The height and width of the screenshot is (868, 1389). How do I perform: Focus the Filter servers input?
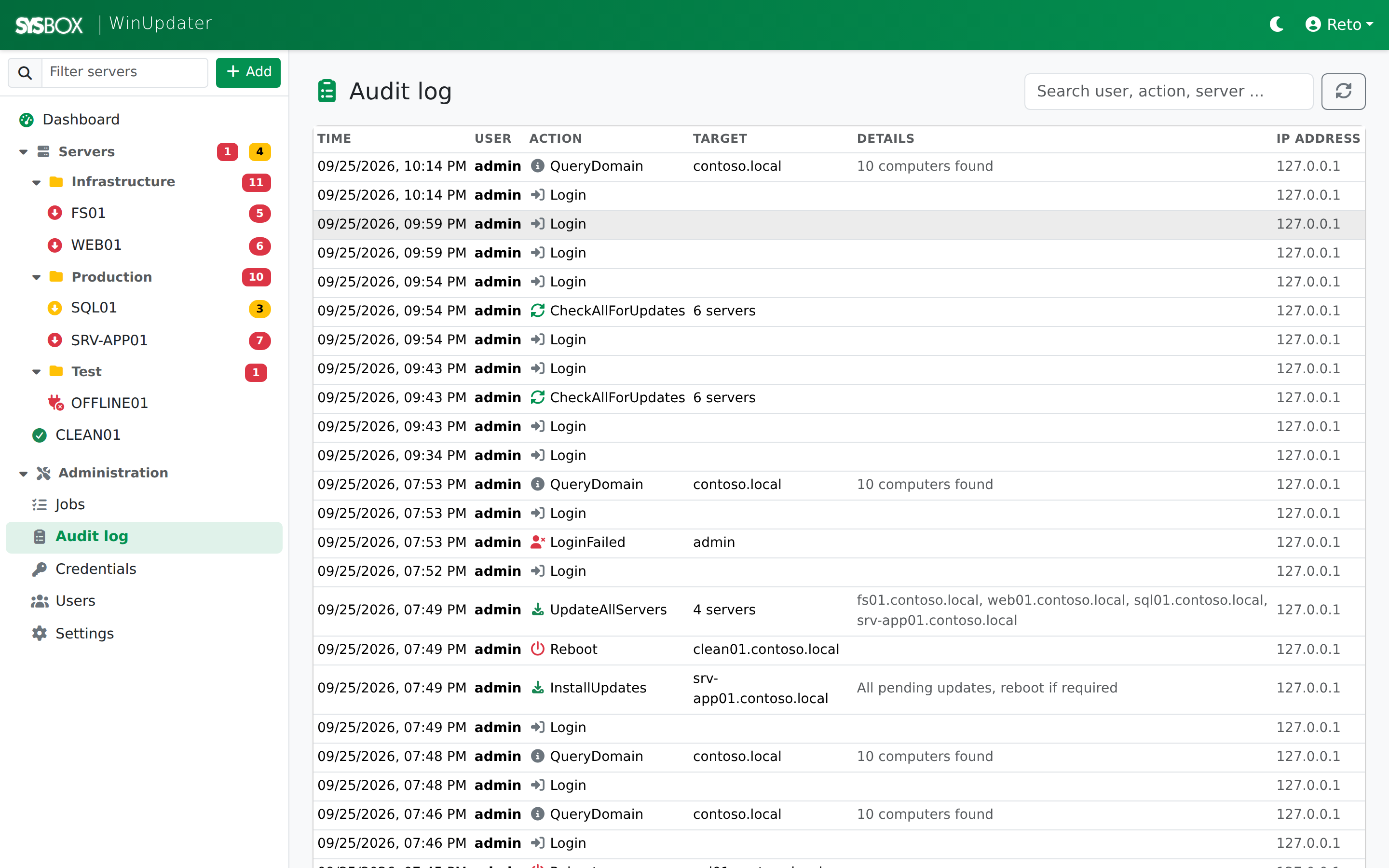[x=124, y=72]
